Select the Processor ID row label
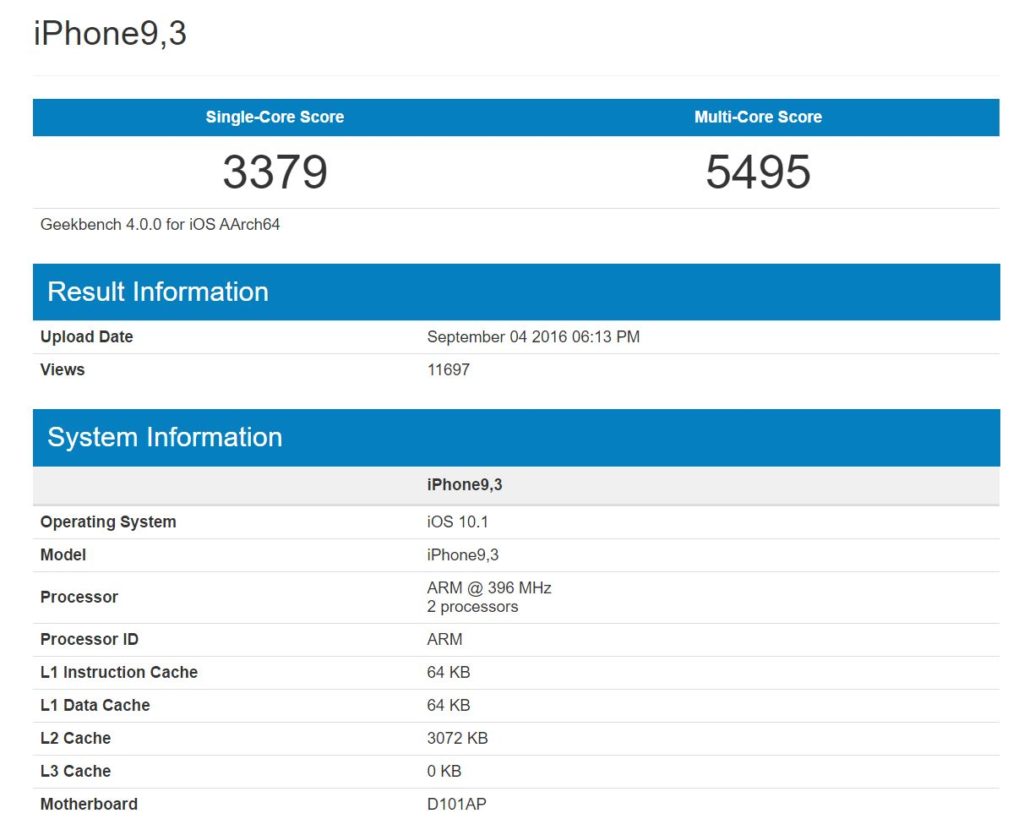The height and width of the screenshot is (819, 1024). [89, 639]
